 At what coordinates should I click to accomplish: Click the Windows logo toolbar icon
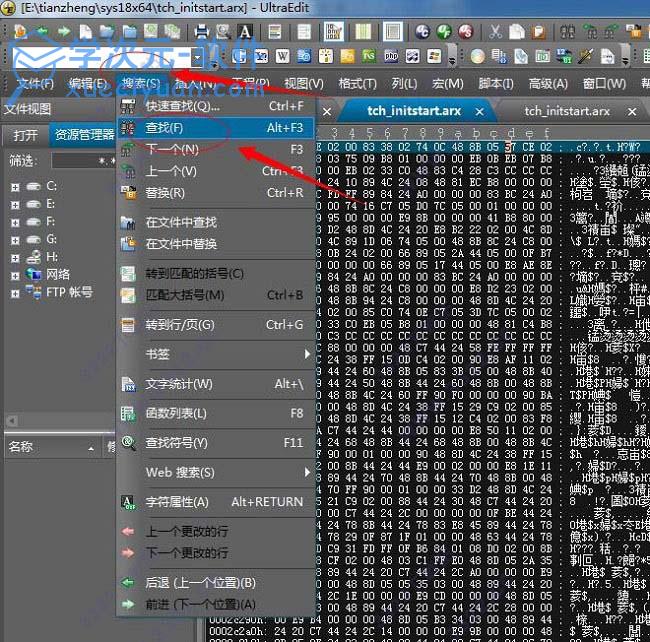434,56
